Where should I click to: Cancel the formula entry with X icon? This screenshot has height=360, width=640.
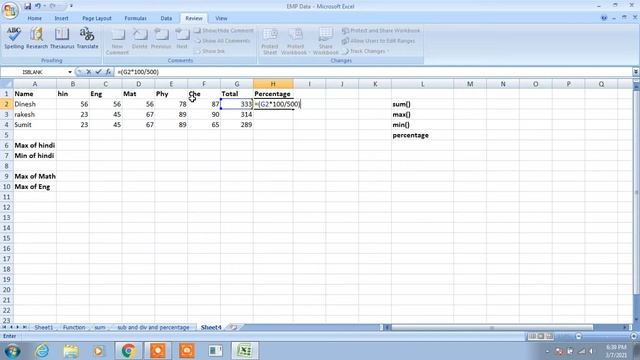pos(89,72)
